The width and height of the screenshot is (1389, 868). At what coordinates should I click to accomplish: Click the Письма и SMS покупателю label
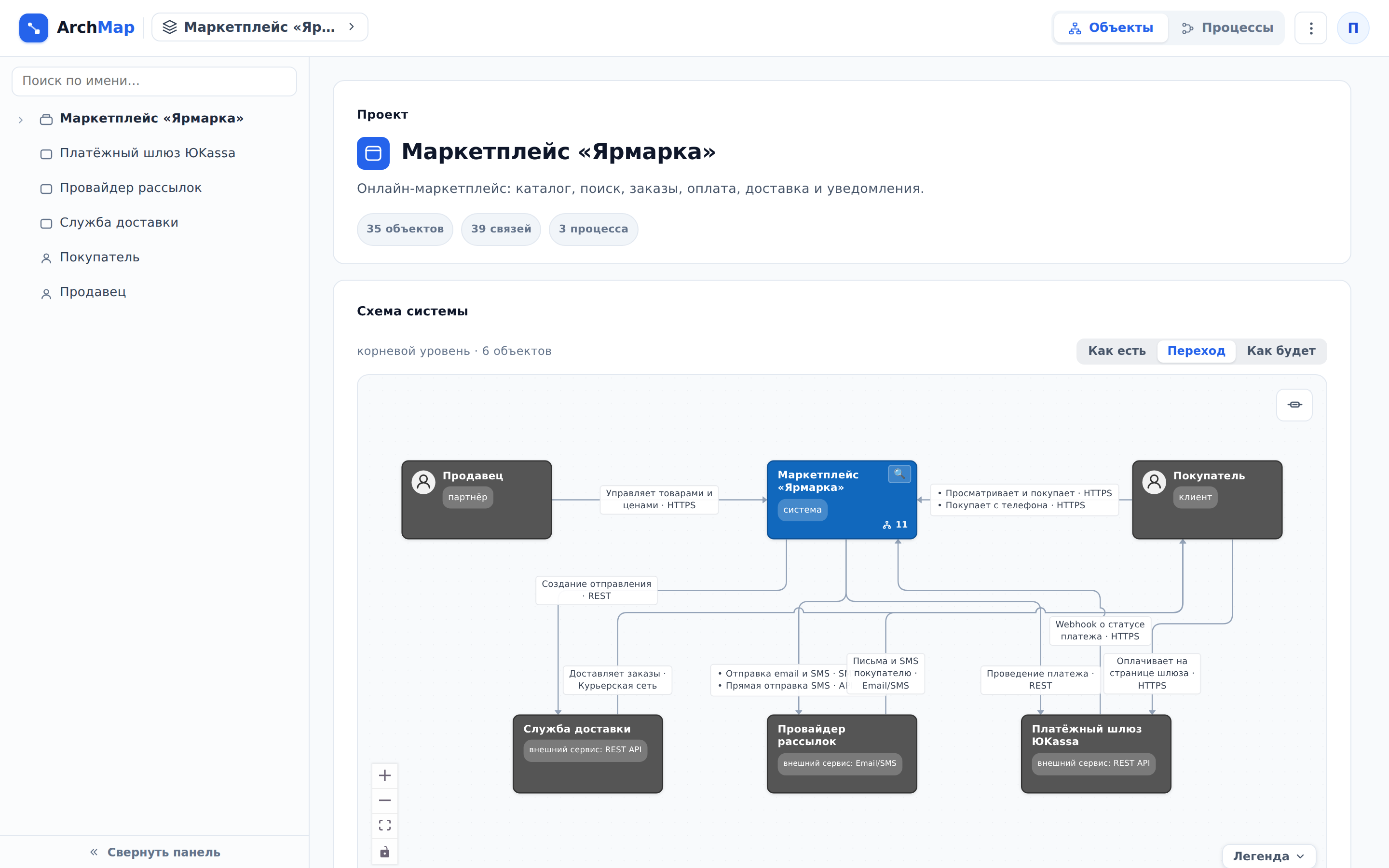[x=885, y=673]
